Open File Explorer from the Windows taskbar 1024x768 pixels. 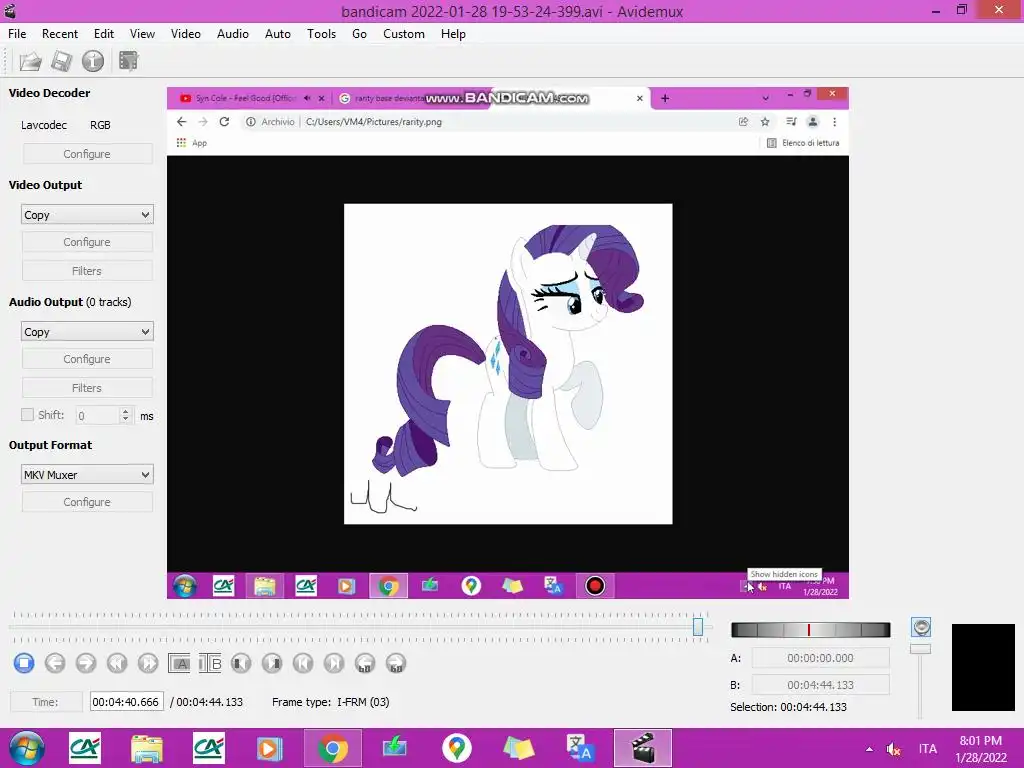click(x=147, y=748)
